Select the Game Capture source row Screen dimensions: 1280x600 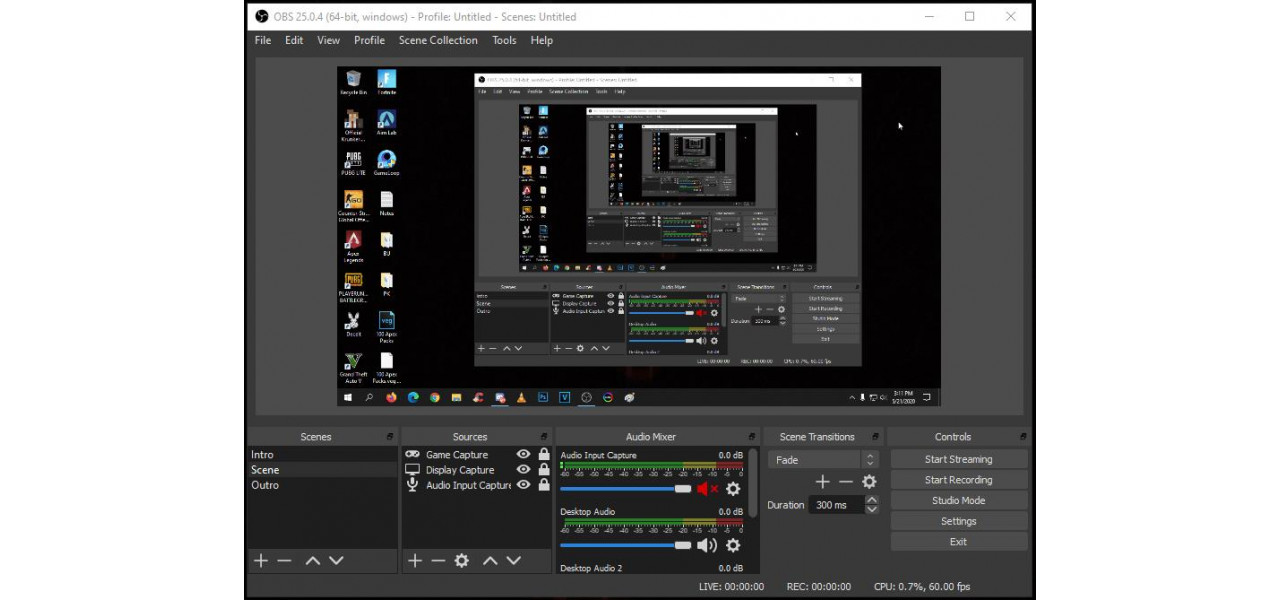[x=476, y=454]
